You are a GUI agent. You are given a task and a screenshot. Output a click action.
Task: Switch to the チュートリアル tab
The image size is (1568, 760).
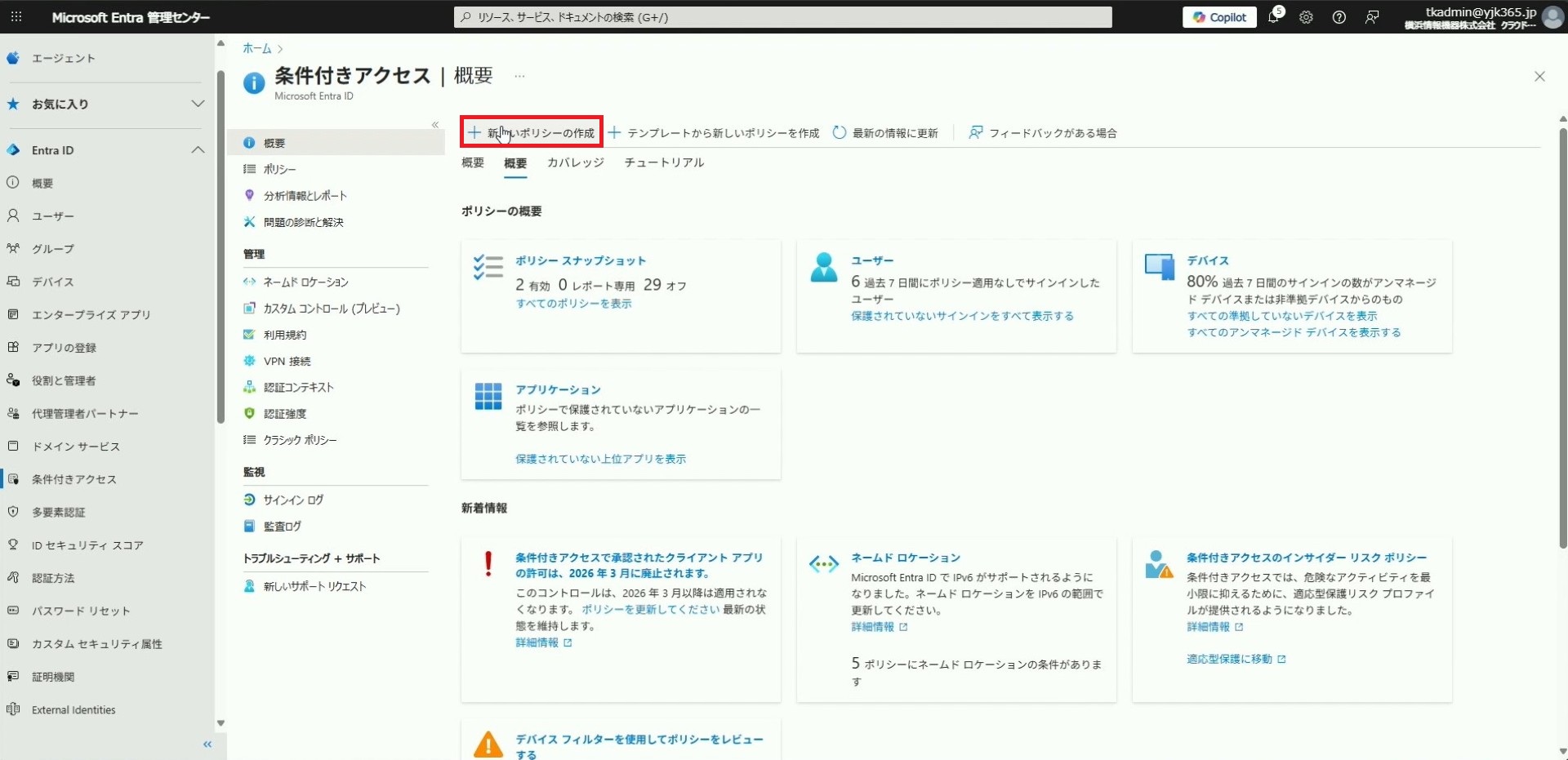663,162
